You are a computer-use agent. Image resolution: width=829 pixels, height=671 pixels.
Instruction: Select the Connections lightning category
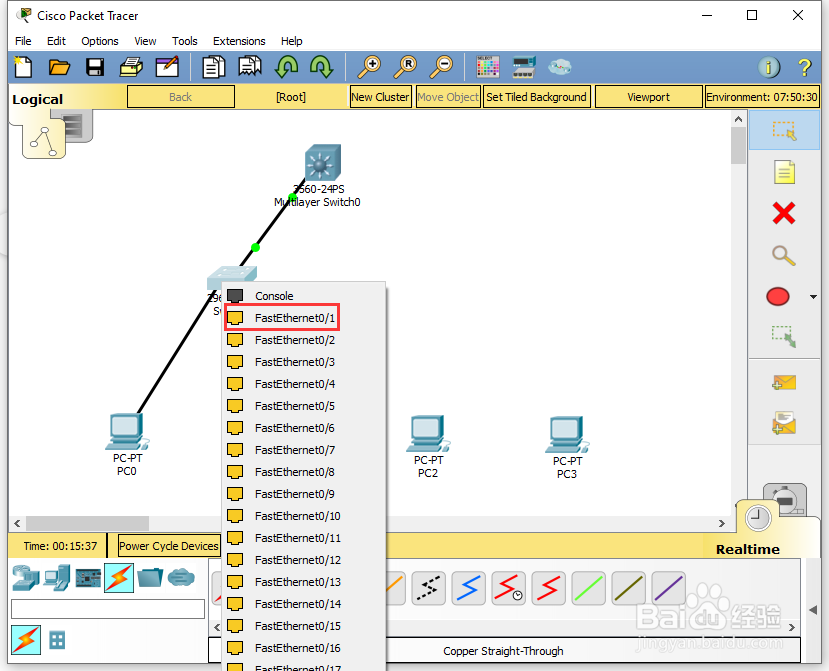[x=119, y=578]
